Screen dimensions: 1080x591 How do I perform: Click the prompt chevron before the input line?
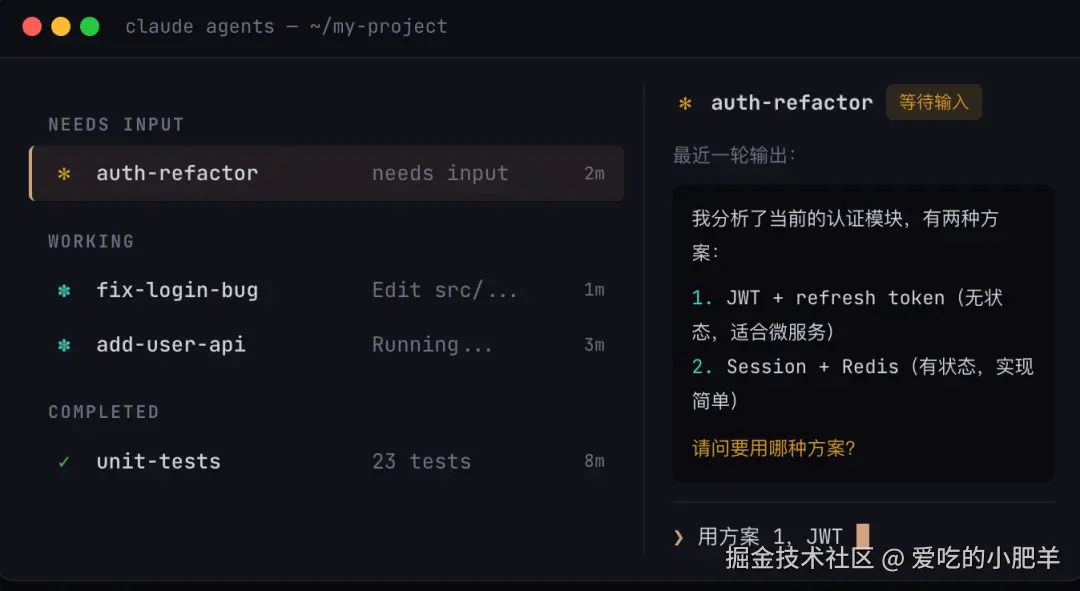[x=679, y=537]
